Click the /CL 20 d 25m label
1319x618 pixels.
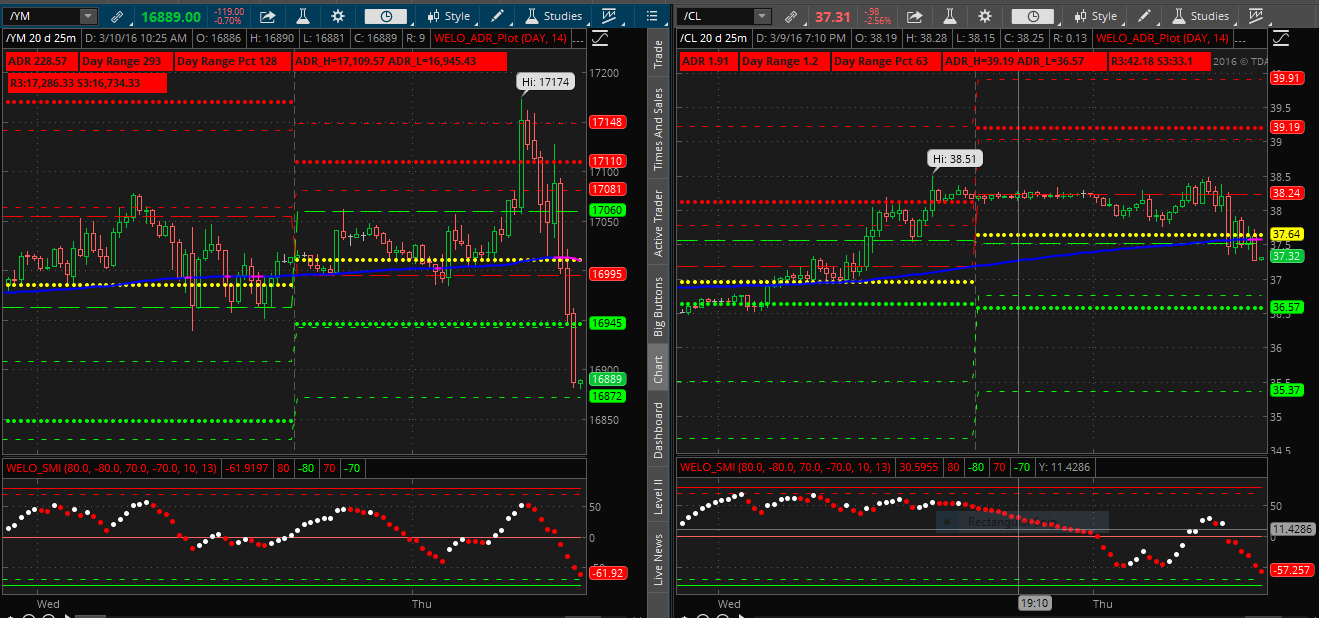(714, 38)
